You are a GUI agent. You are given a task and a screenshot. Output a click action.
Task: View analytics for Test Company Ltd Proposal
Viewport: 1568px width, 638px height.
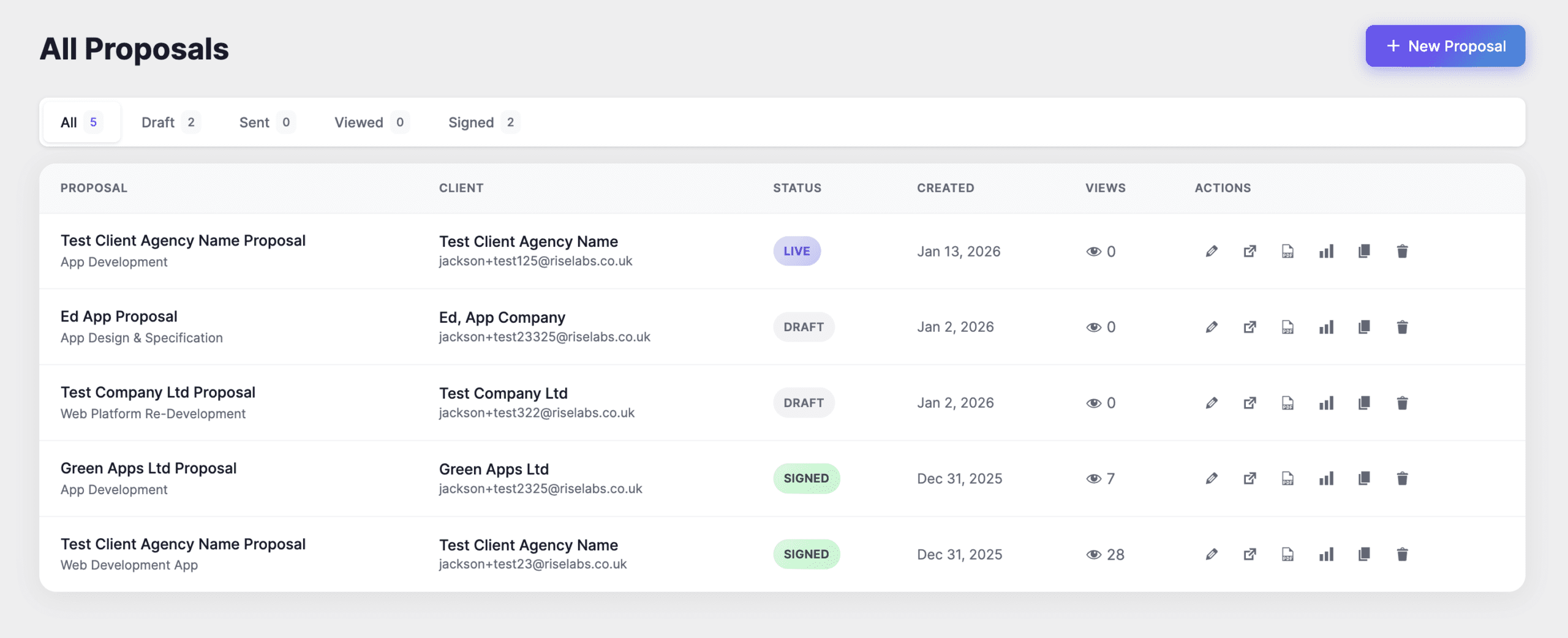[x=1326, y=403]
